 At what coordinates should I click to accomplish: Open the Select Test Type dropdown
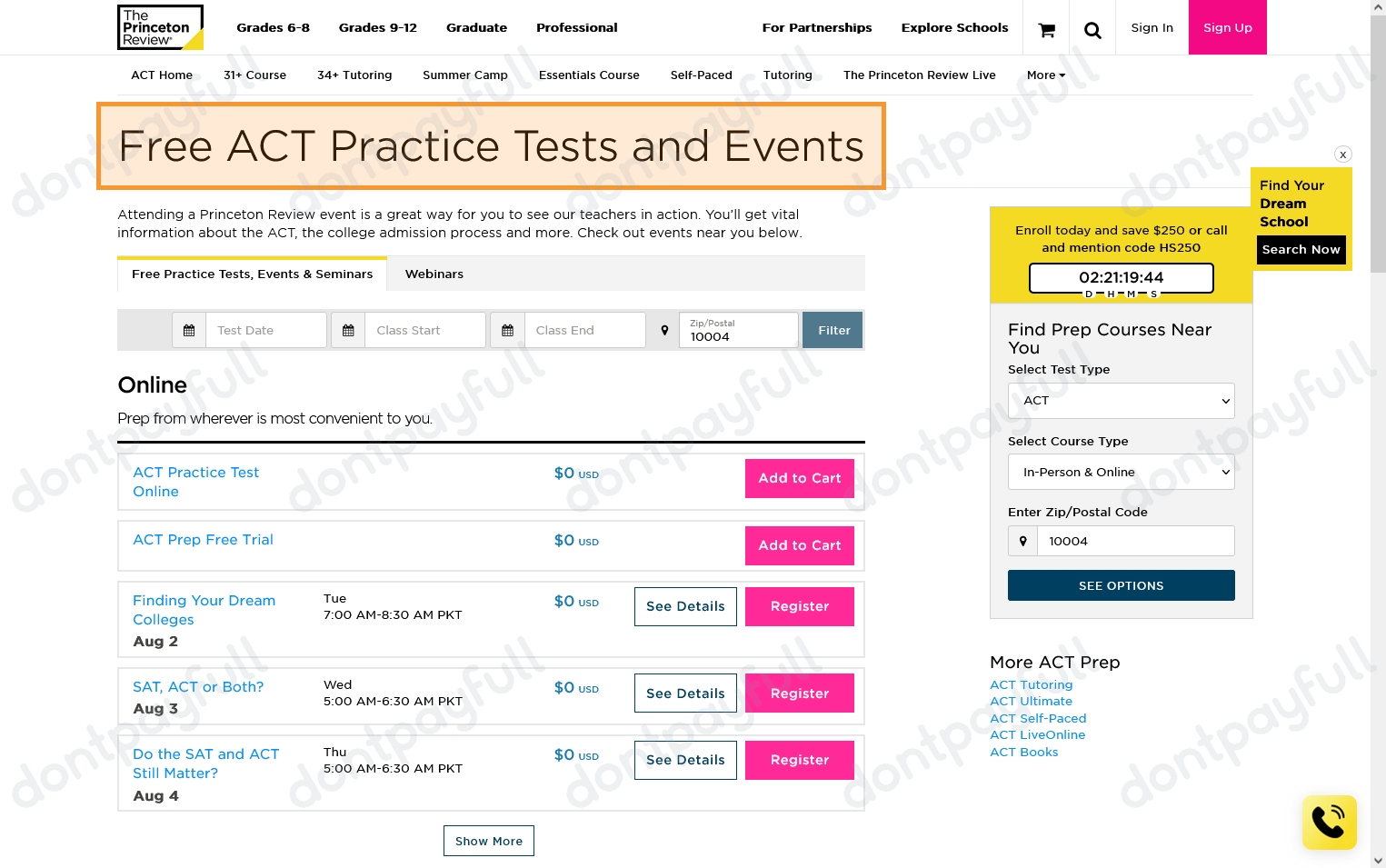(1122, 401)
